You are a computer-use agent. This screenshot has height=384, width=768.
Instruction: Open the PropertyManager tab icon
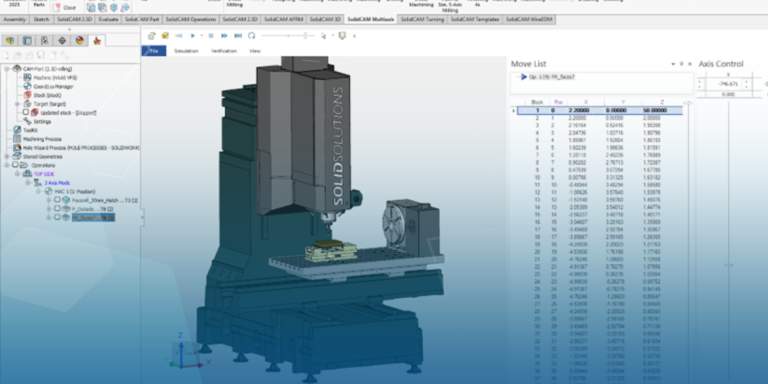point(27,41)
